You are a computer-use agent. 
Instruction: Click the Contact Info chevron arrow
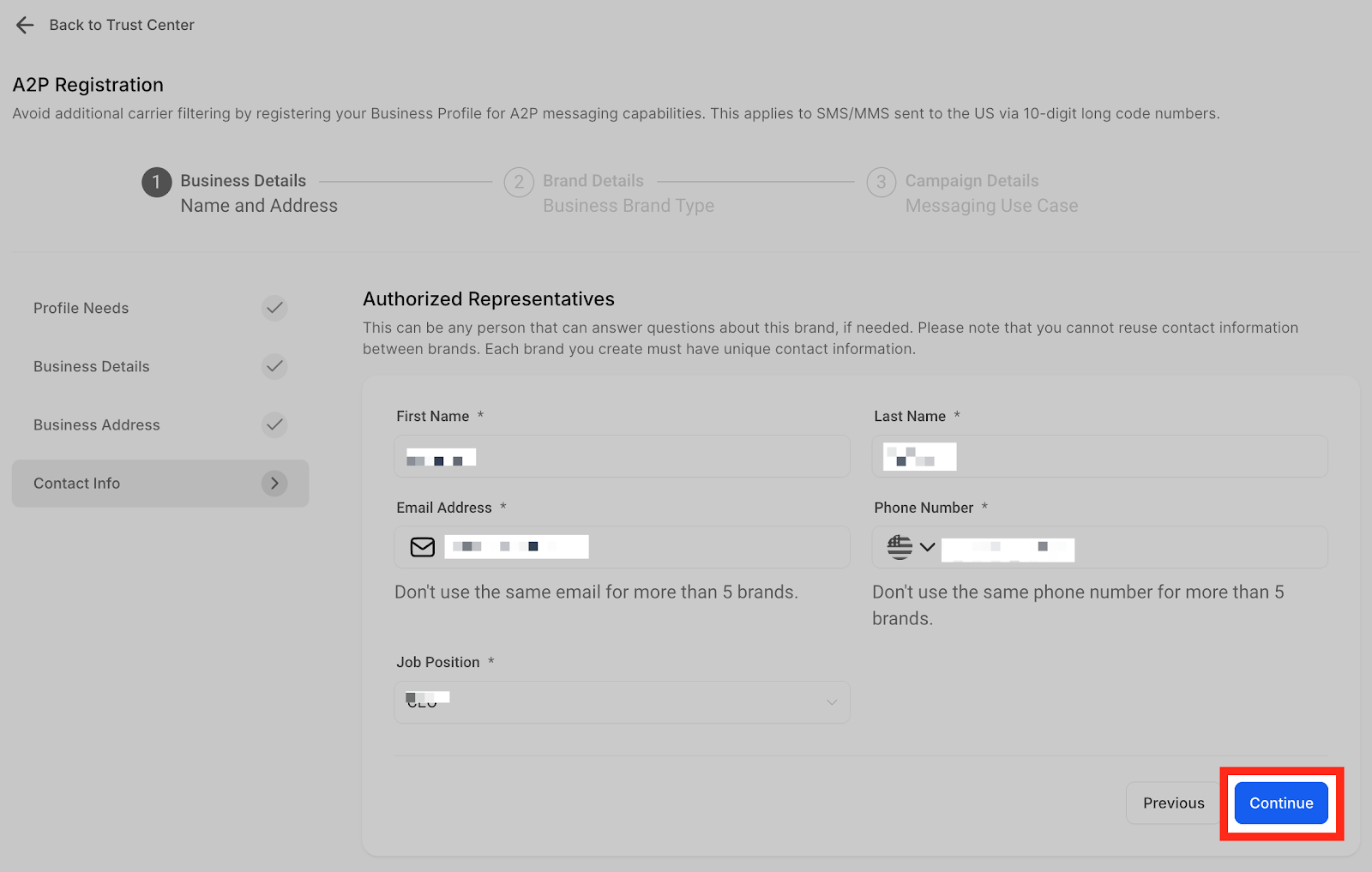click(x=274, y=484)
